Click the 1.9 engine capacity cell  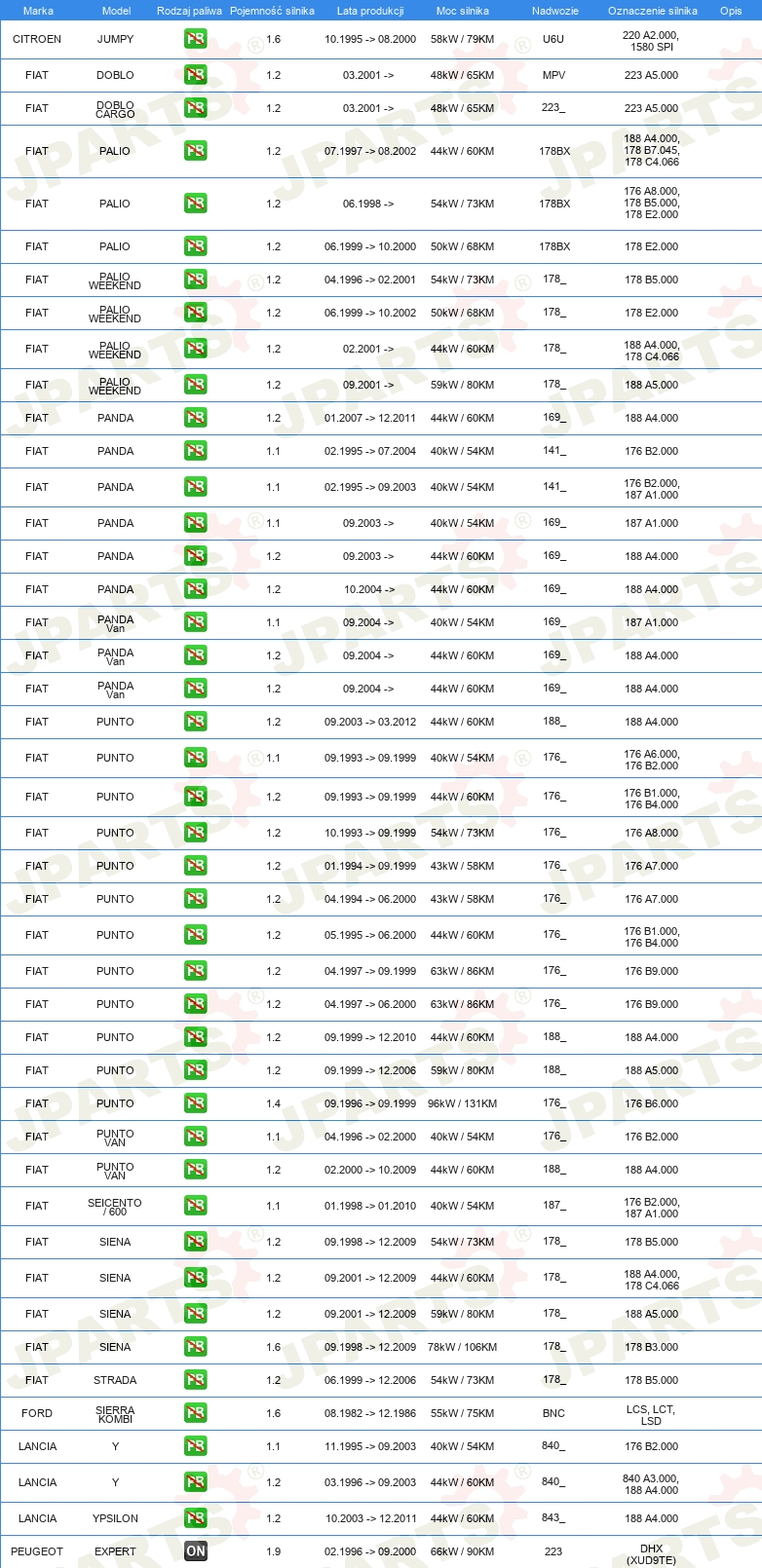[x=273, y=1551]
